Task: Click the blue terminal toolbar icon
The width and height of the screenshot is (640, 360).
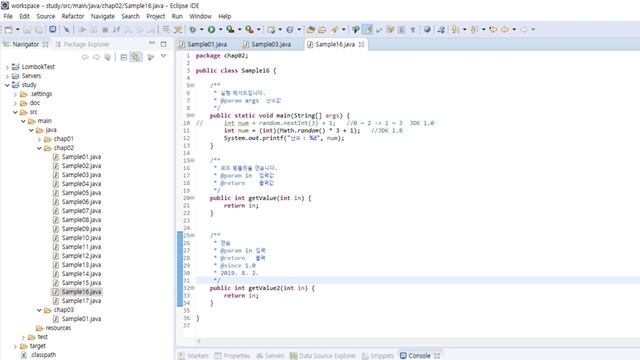Action: [53, 29]
